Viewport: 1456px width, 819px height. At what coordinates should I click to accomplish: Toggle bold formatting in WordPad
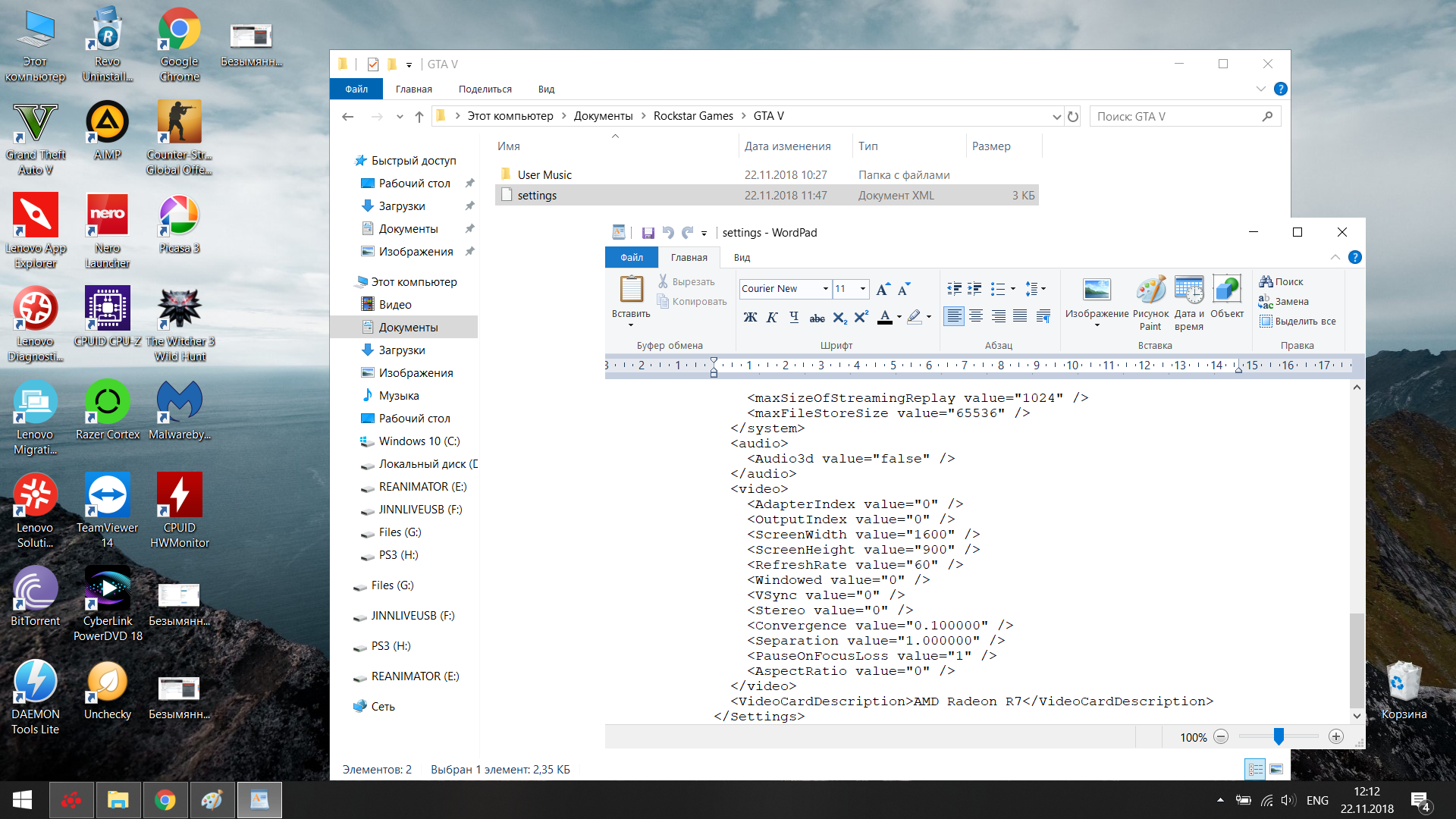pyautogui.click(x=750, y=317)
